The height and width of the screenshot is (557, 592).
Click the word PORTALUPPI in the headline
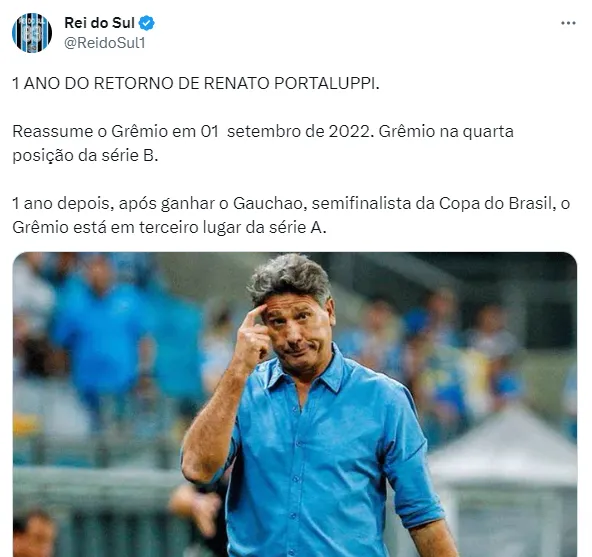click(x=327, y=83)
